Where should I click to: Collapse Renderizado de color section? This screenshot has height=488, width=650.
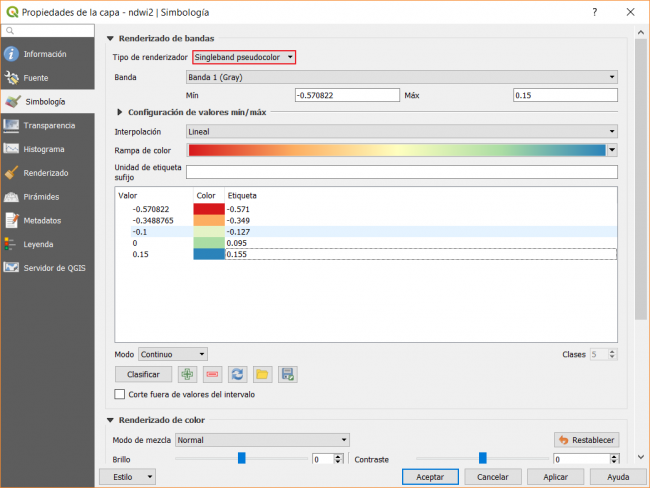point(110,420)
